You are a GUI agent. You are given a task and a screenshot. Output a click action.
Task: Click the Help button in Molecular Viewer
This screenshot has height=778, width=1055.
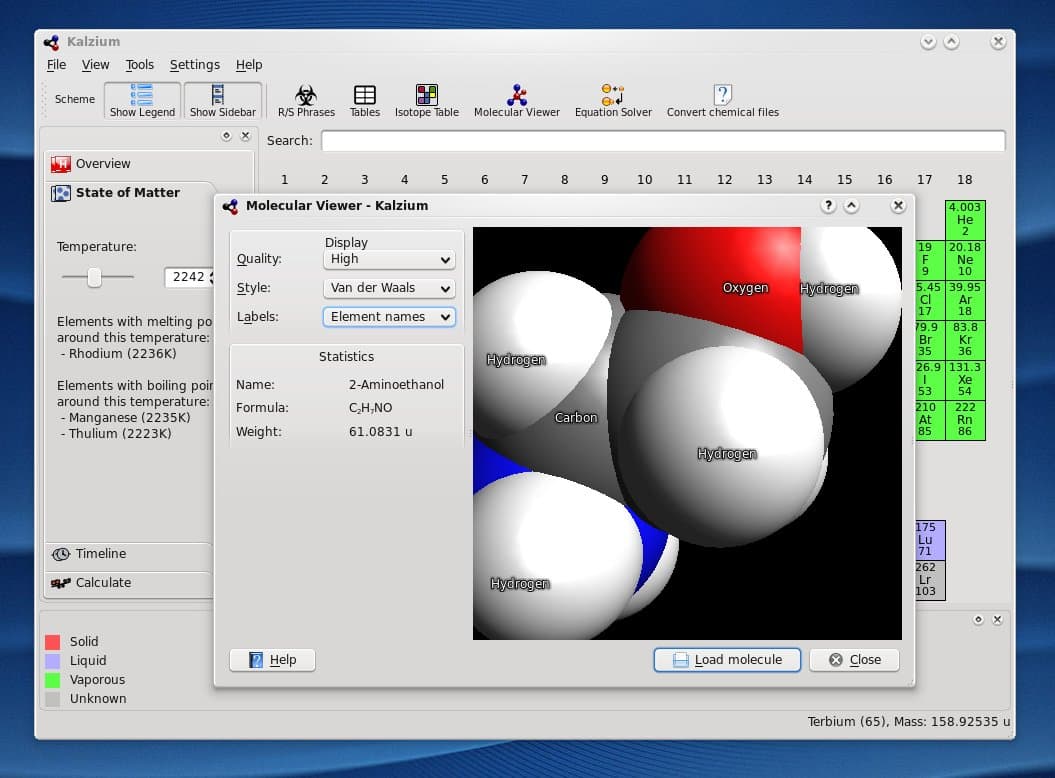[272, 660]
